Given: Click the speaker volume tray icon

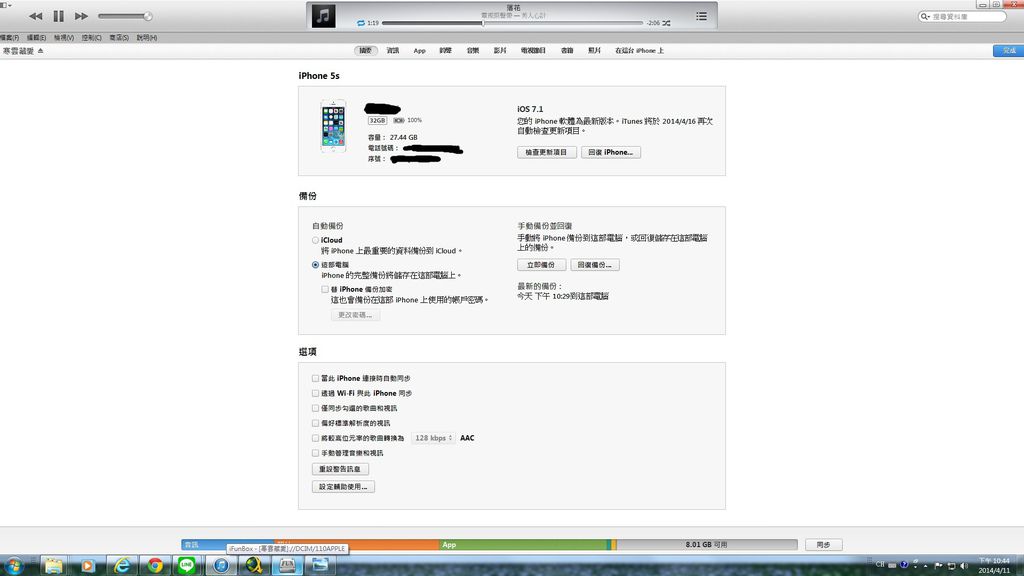Looking at the screenshot, I should tap(964, 566).
